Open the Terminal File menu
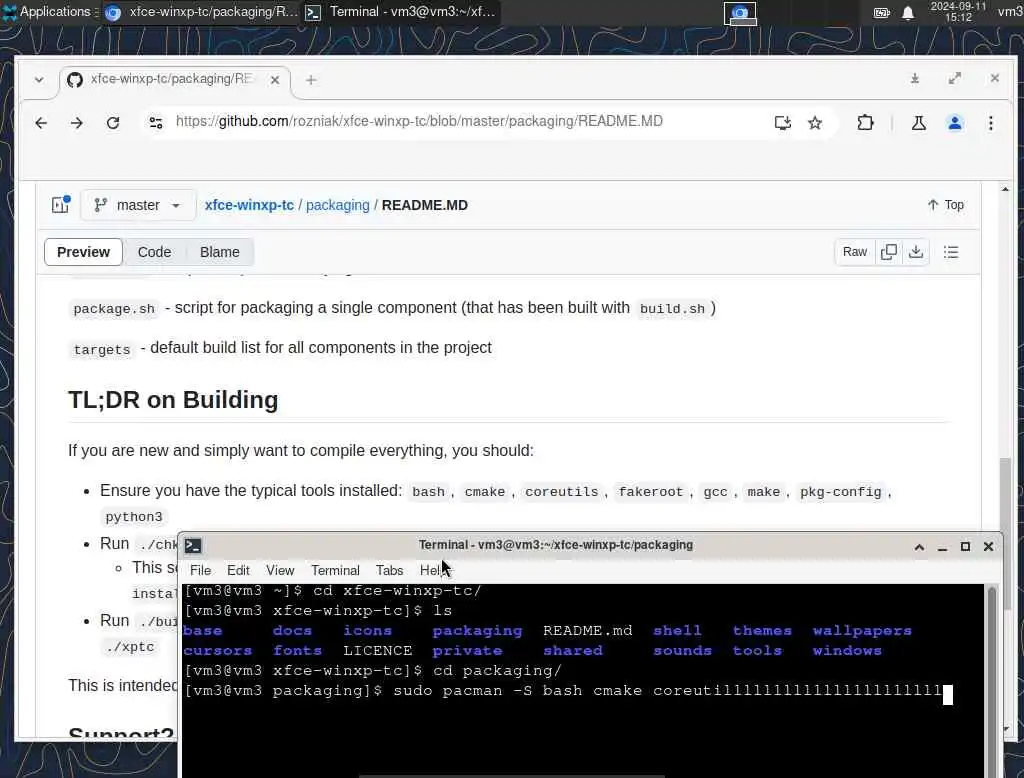 click(200, 570)
